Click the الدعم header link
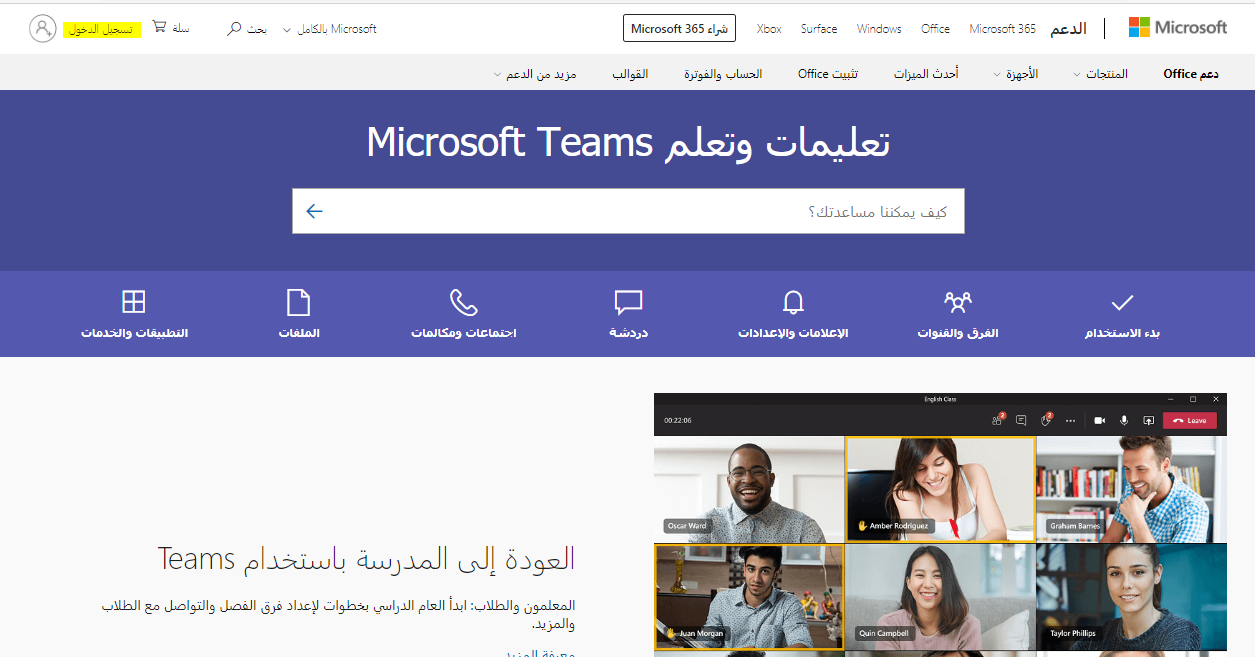Viewport: 1255px width, 657px height. point(1068,29)
